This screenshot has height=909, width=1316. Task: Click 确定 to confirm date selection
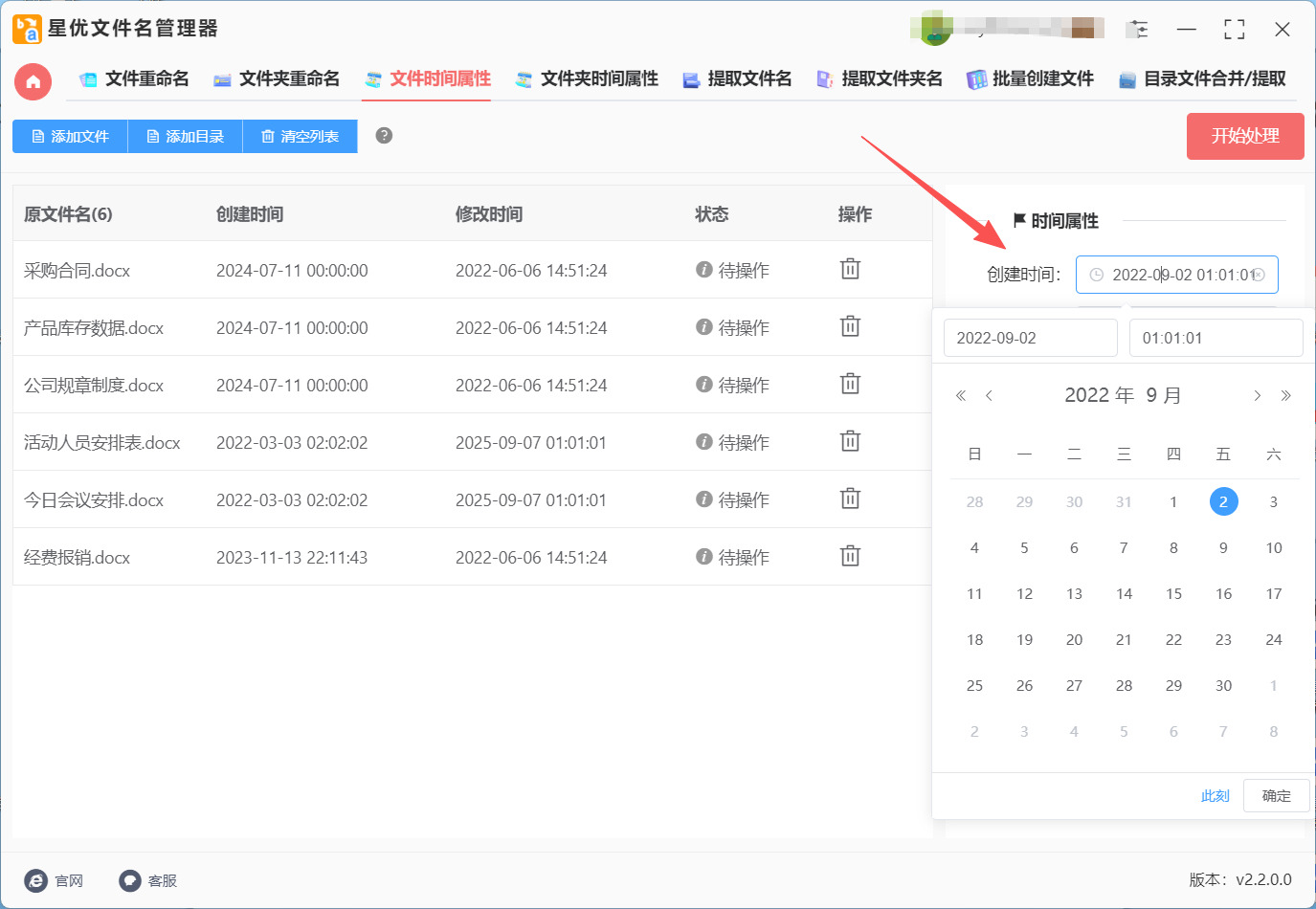(x=1276, y=796)
